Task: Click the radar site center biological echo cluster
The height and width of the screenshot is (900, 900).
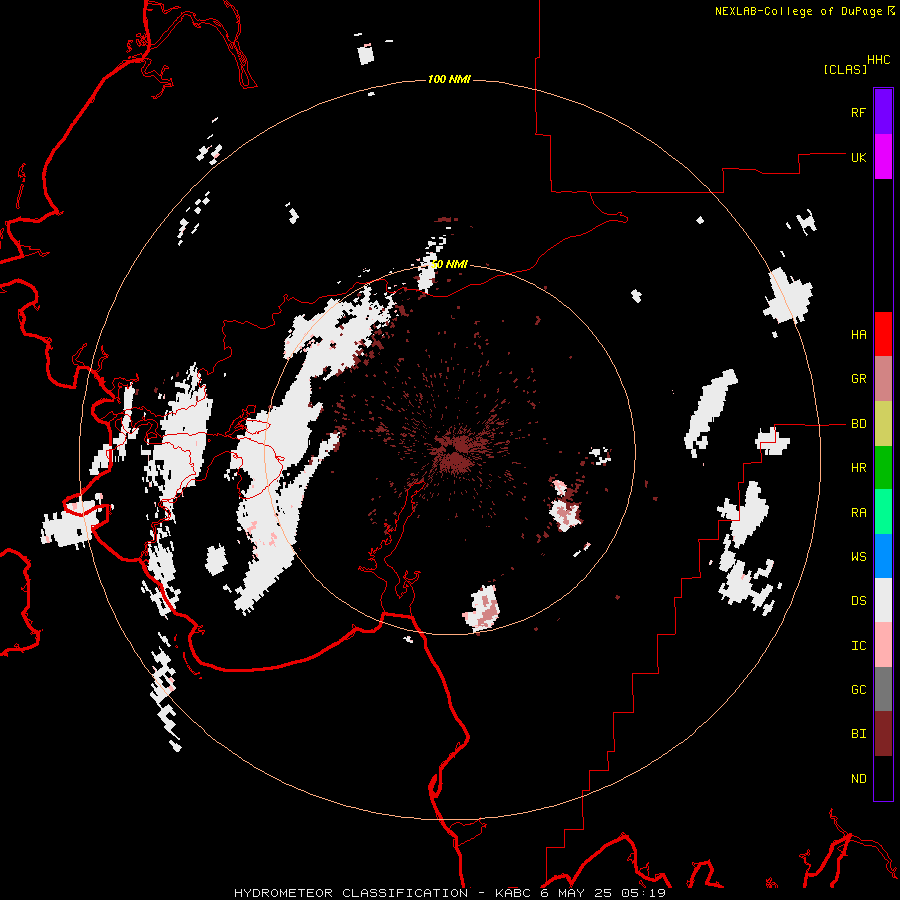Action: pos(456,452)
